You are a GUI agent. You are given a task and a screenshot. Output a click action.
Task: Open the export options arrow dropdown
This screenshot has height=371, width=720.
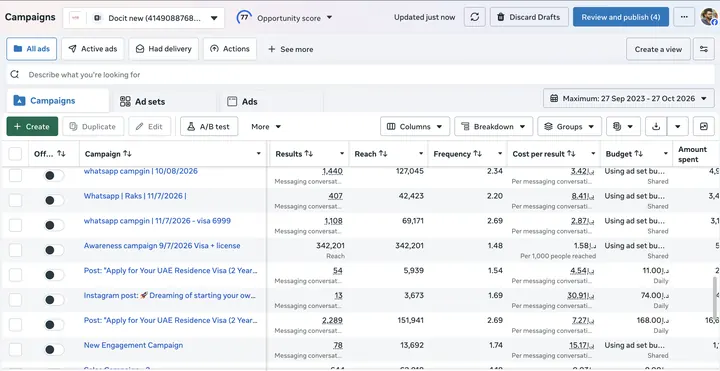click(677, 126)
